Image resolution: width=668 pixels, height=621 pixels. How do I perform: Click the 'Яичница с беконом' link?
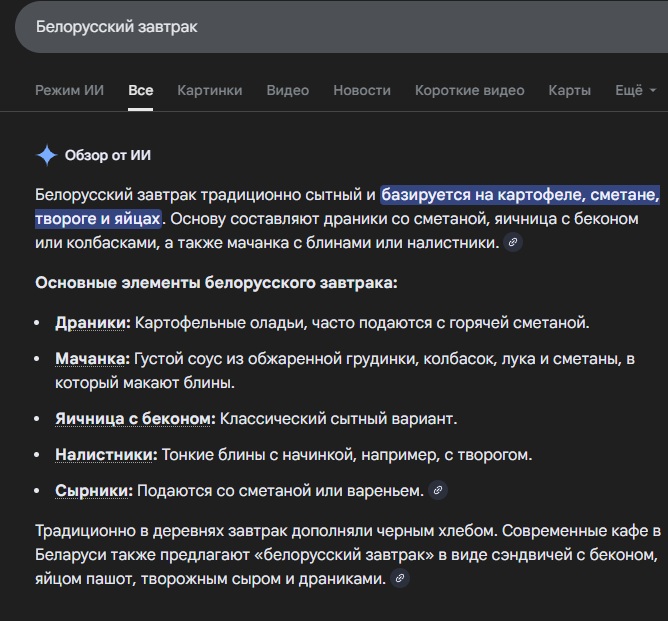coord(135,419)
